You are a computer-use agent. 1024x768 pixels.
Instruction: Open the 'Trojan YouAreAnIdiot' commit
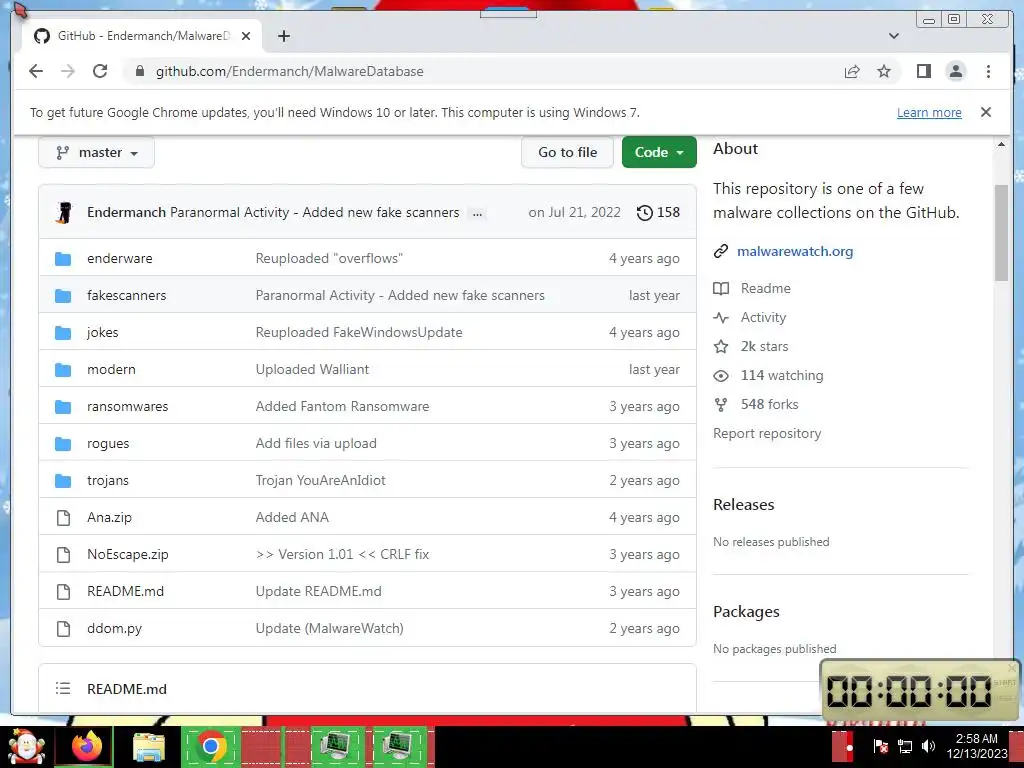tap(321, 480)
